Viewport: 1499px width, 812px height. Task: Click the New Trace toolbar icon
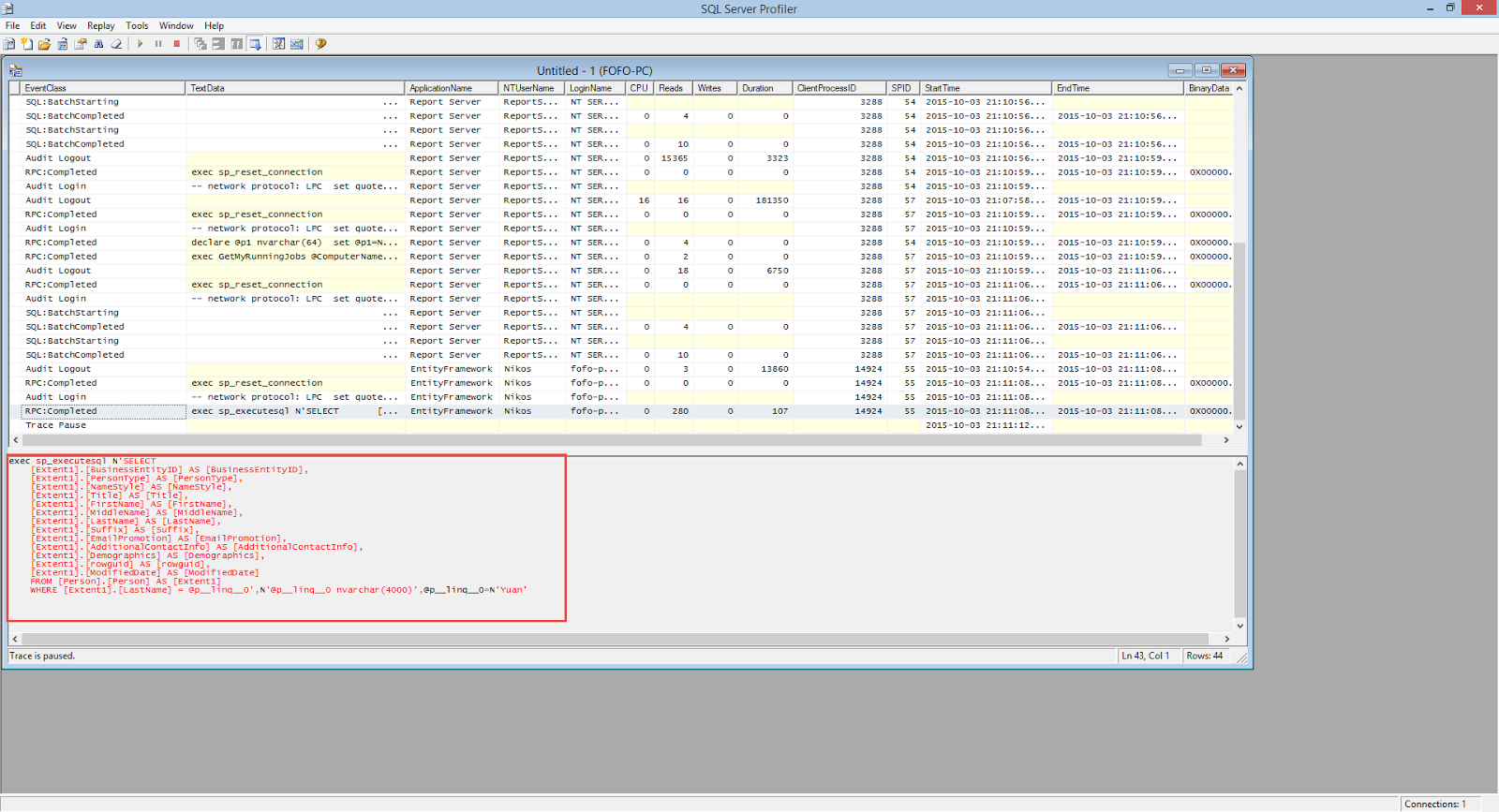point(9,44)
